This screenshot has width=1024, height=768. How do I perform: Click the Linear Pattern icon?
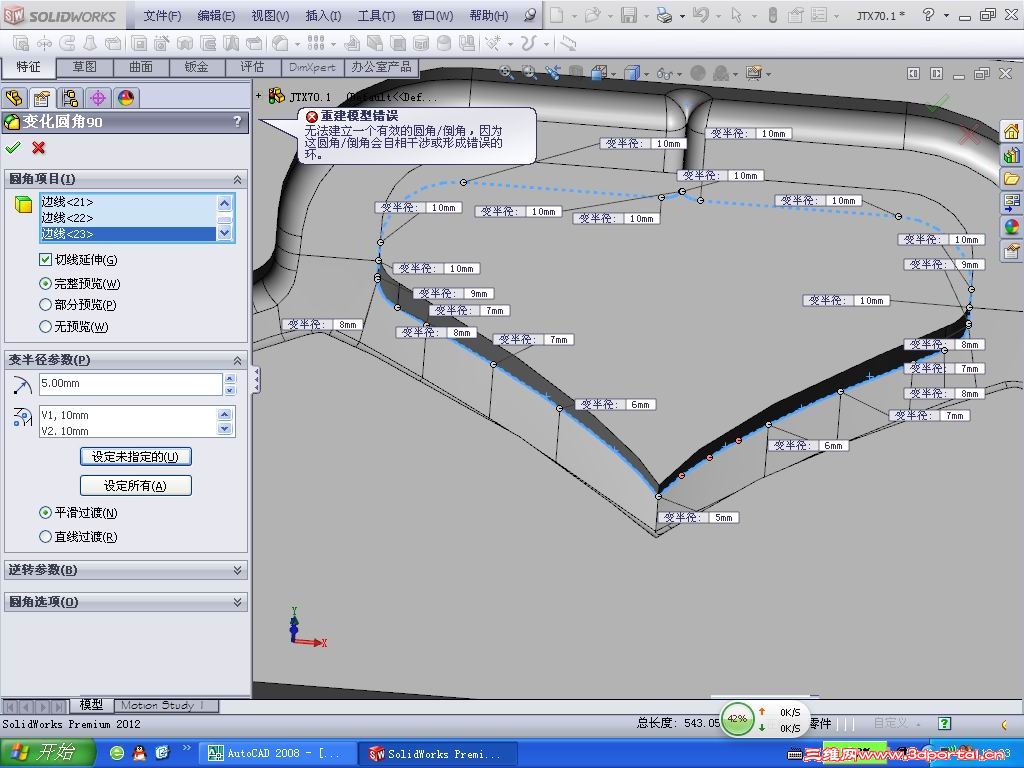tap(316, 43)
